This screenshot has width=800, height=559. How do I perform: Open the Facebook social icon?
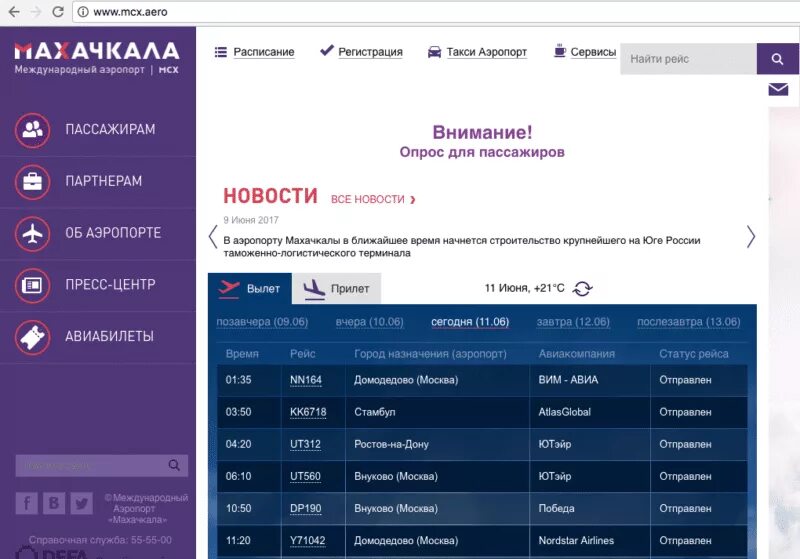[x=27, y=503]
